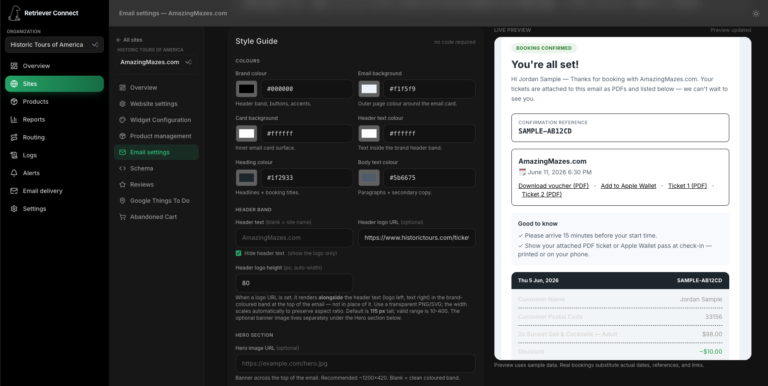Viewport: 768px width, 386px height.
Task: Open the Routing page
Action: [54, 137]
